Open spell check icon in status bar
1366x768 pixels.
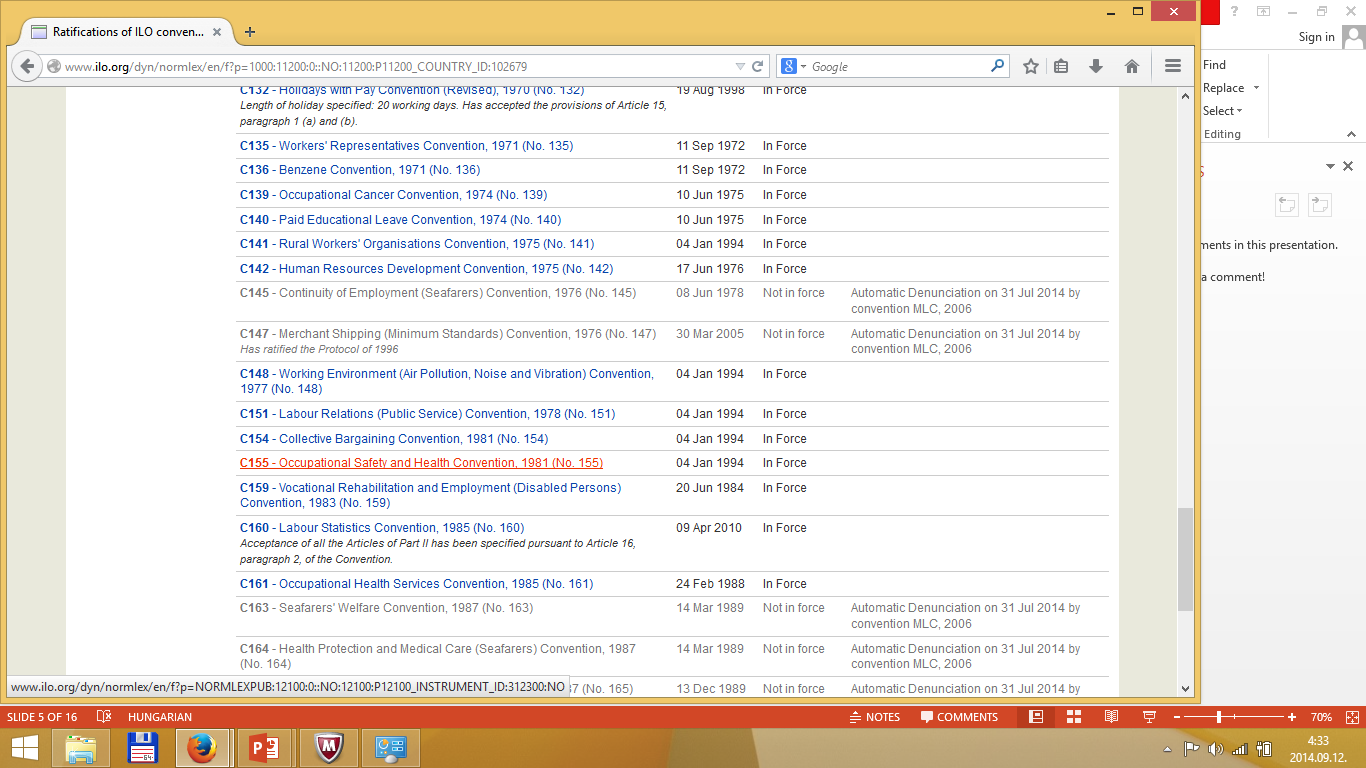(x=103, y=717)
